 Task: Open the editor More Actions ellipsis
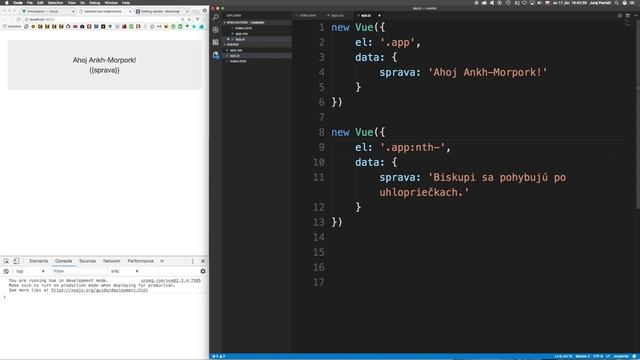(x=636, y=16)
